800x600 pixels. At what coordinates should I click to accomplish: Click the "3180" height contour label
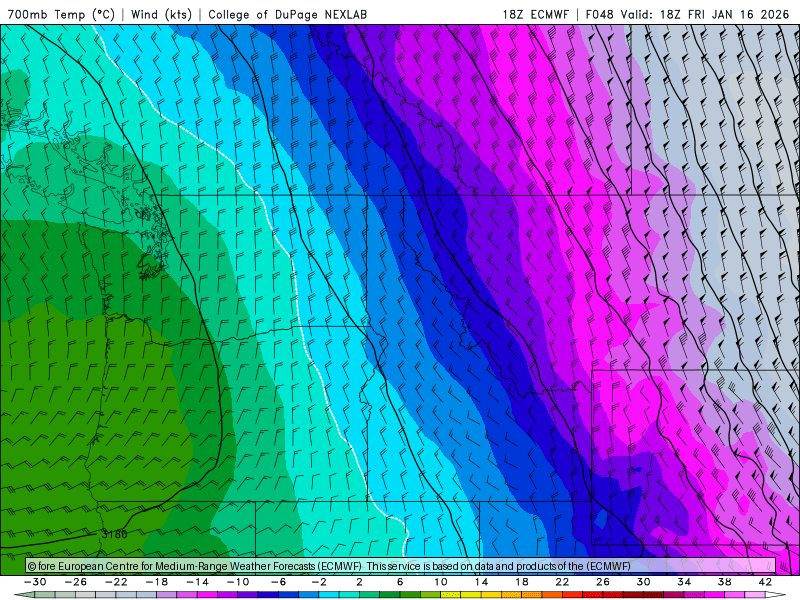coord(114,535)
